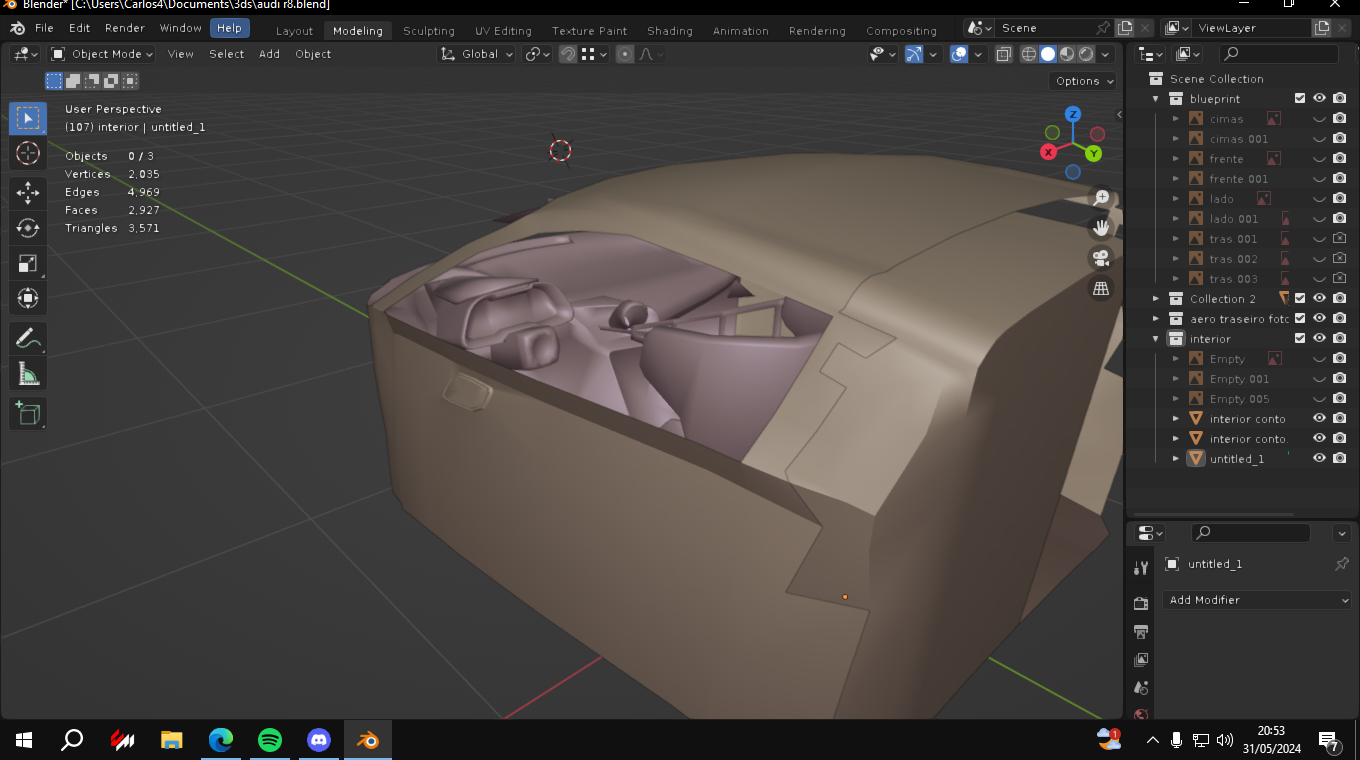The width and height of the screenshot is (1360, 760).
Task: Click the outliner search field
Action: coord(1278,54)
